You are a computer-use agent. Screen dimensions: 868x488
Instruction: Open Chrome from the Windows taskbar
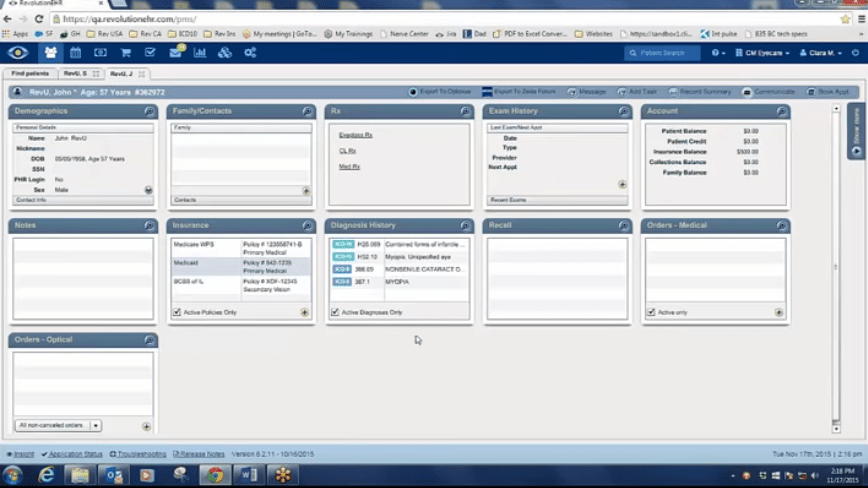click(214, 476)
